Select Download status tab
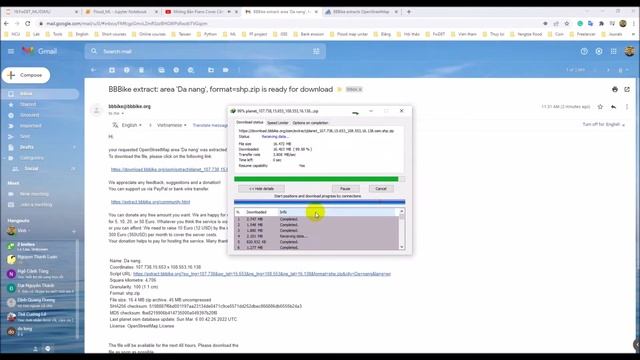640x360 pixels. coord(250,122)
